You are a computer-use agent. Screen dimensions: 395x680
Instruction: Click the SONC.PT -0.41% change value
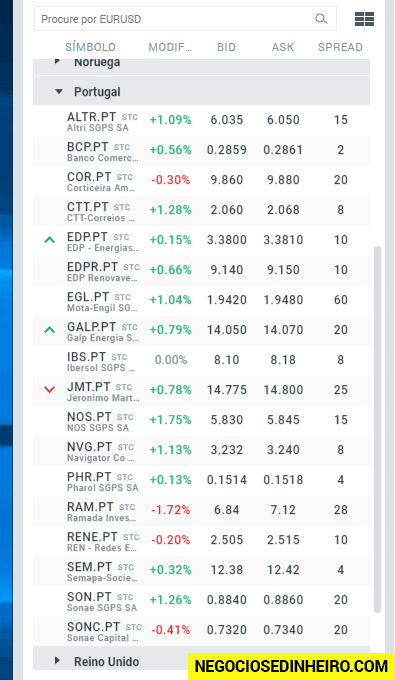pos(170,630)
